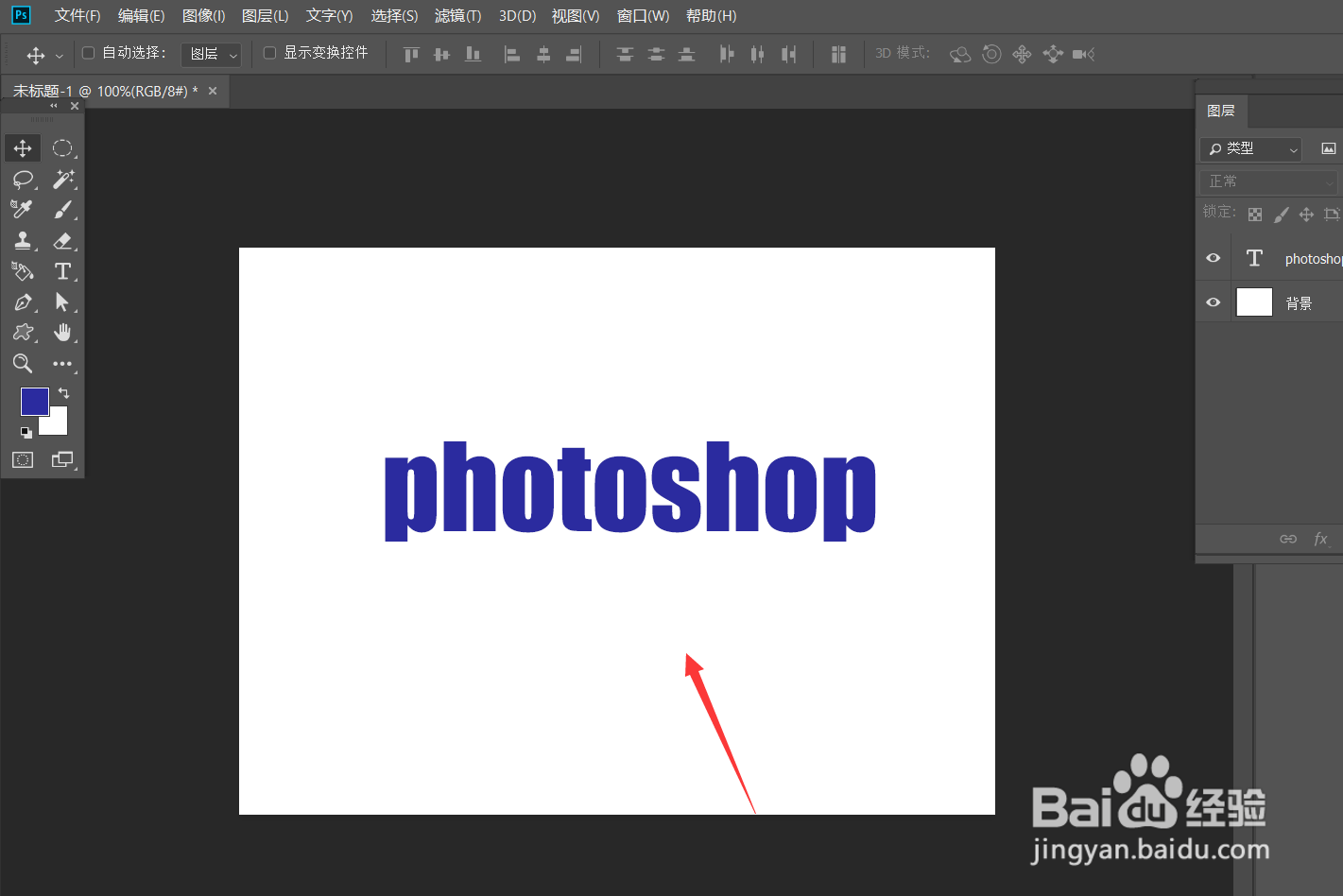
Task: Select the Lasso tool
Action: click(x=23, y=179)
